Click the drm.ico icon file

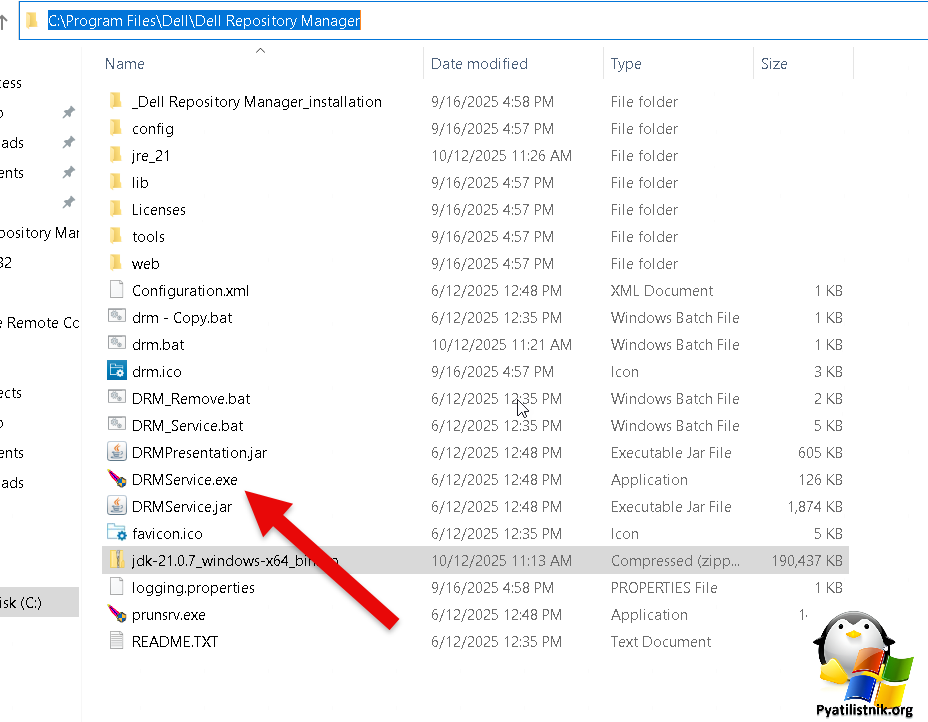[117, 372]
